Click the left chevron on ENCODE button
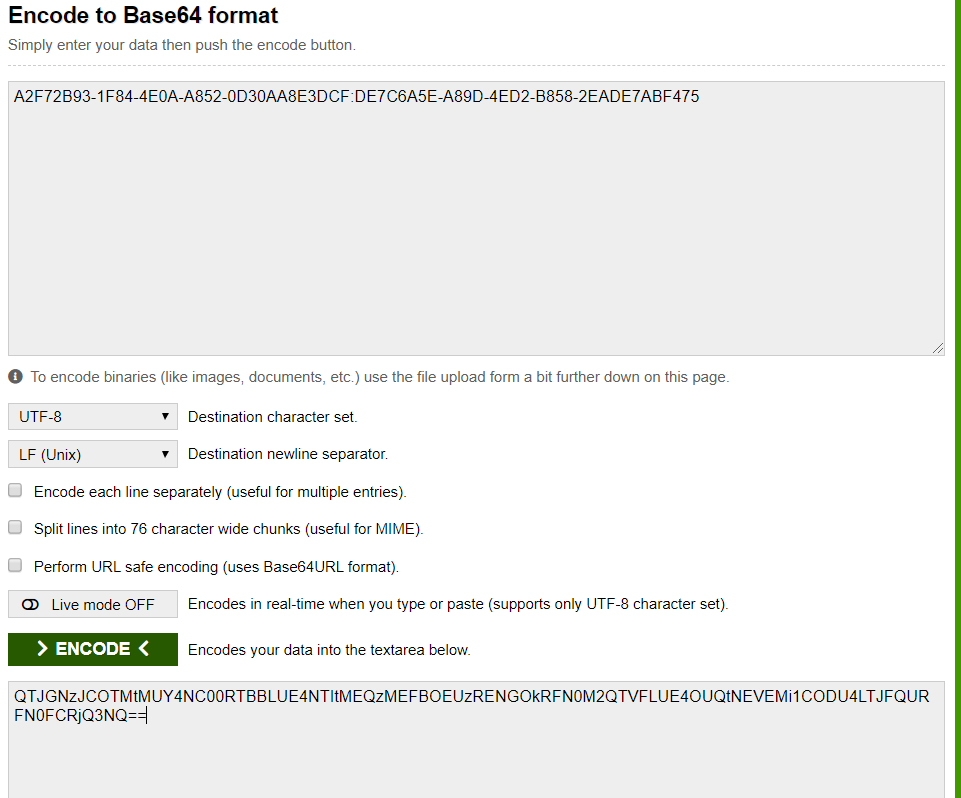The height and width of the screenshot is (798, 961). tap(144, 648)
